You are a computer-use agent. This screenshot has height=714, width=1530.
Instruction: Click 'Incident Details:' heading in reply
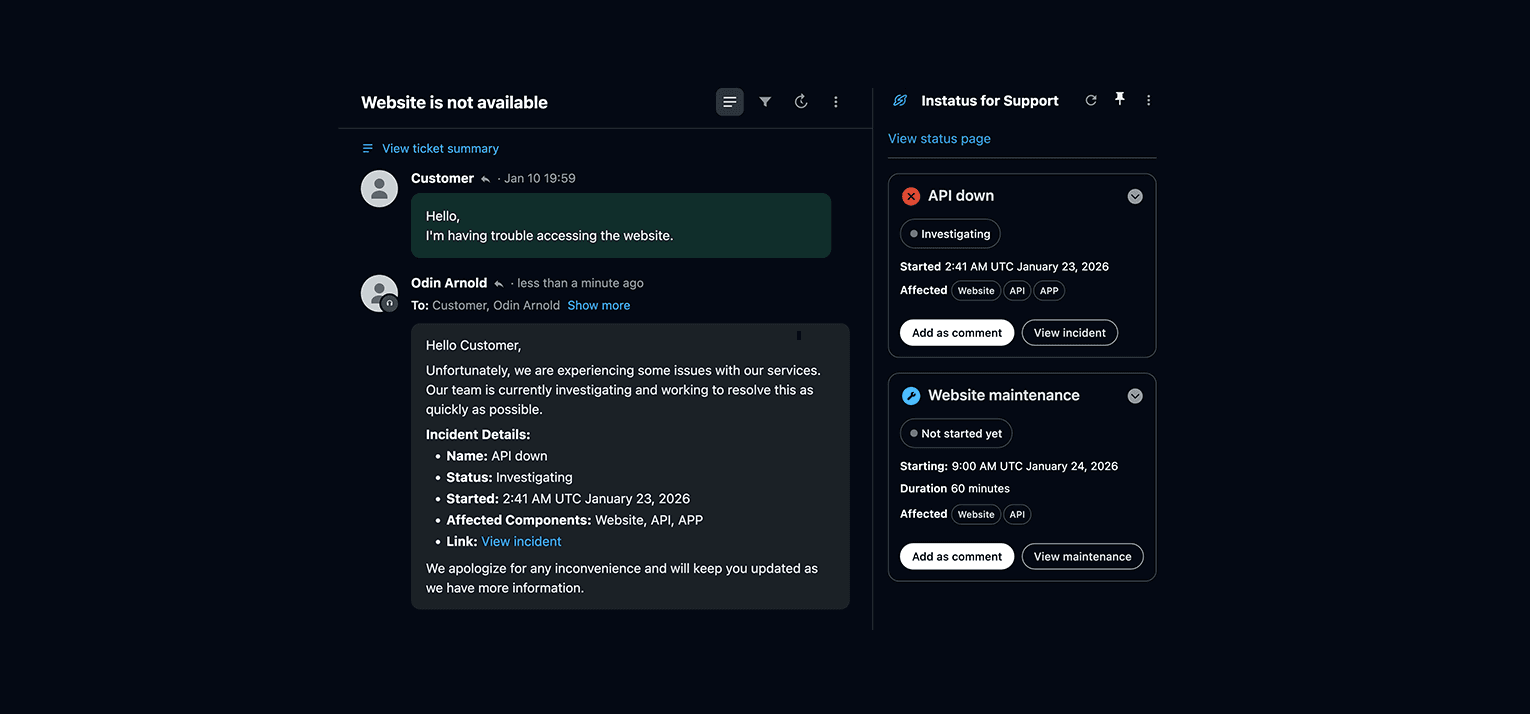[478, 435]
